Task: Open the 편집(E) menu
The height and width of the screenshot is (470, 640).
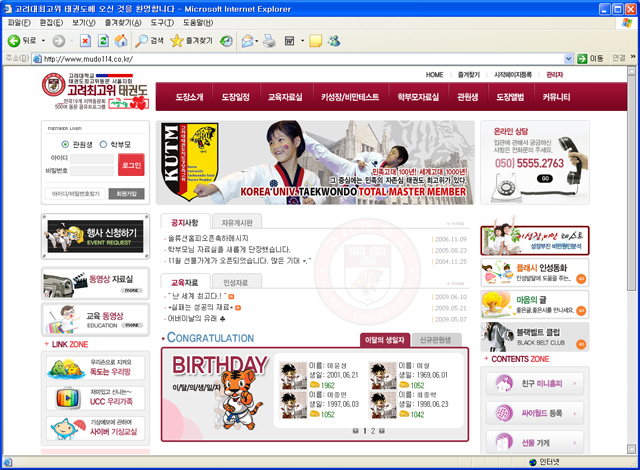Action: (x=51, y=23)
